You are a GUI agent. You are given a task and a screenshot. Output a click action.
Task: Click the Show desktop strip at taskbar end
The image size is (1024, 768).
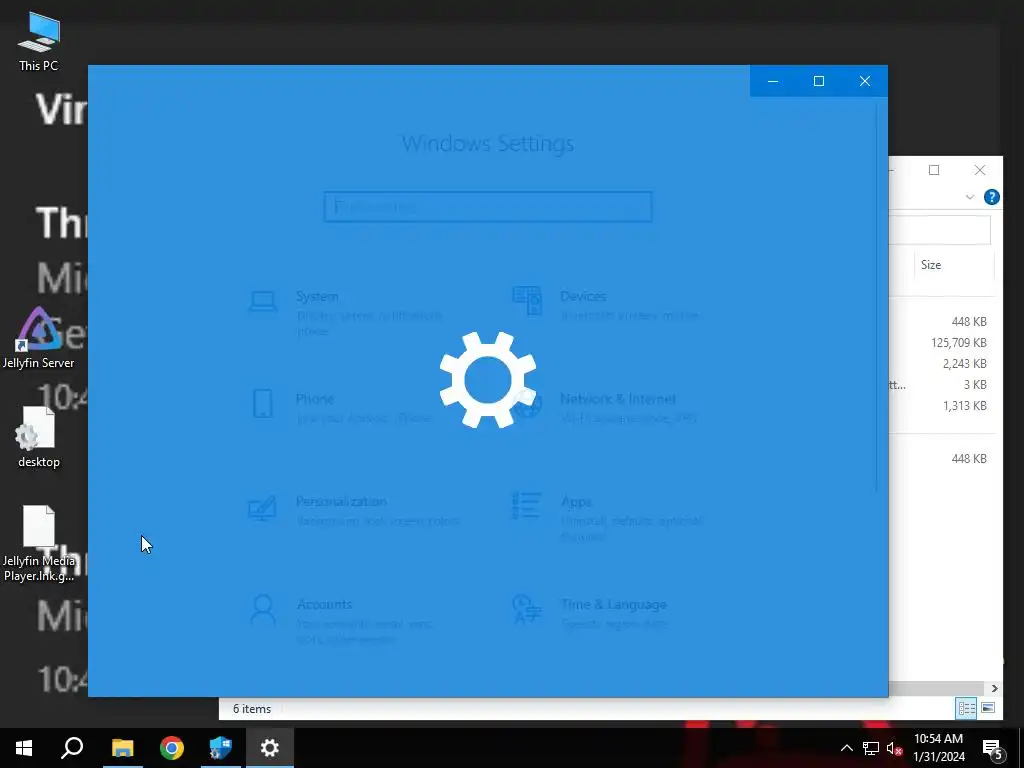1021,748
